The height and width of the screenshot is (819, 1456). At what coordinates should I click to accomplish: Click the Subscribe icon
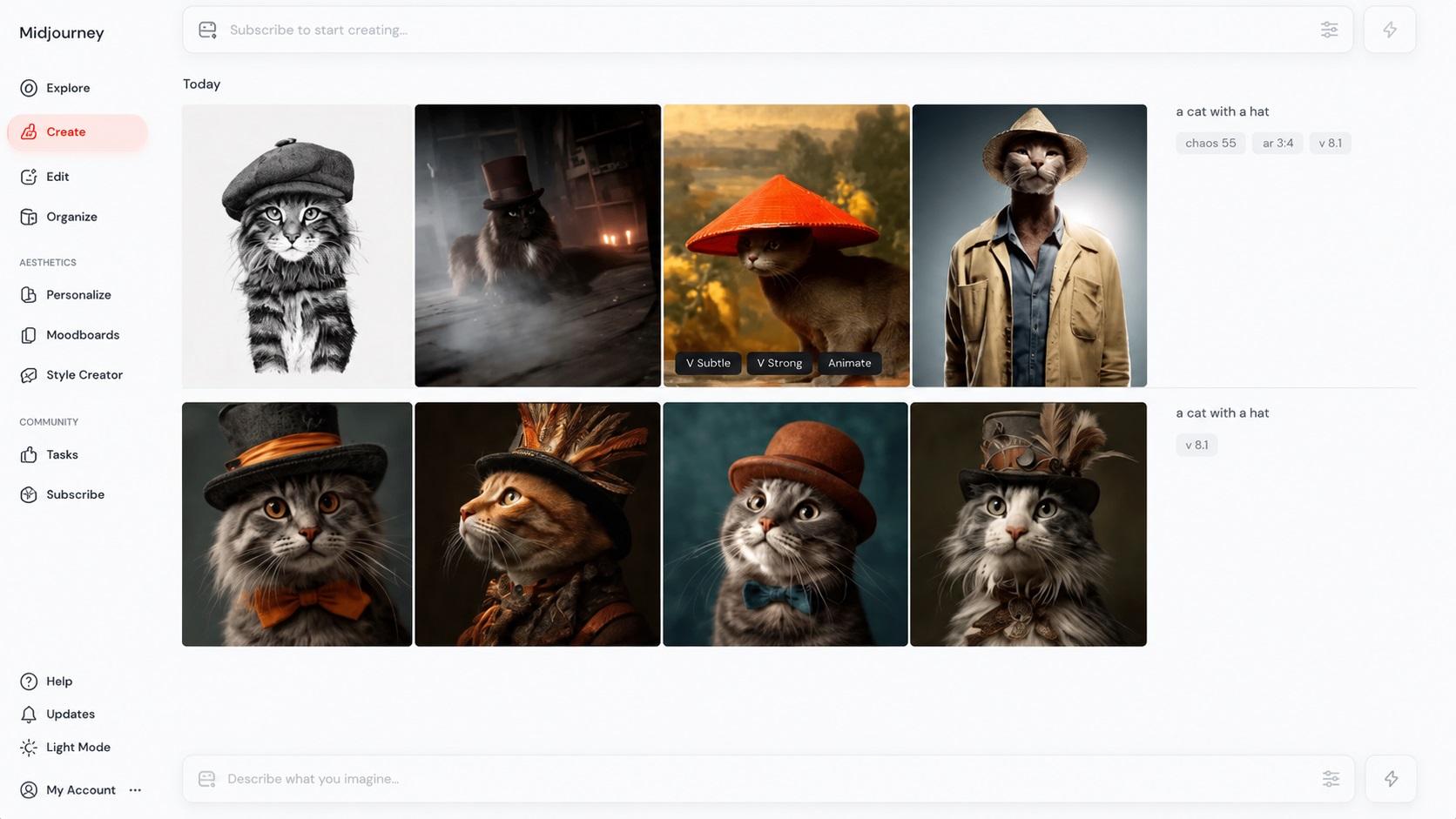coord(29,494)
